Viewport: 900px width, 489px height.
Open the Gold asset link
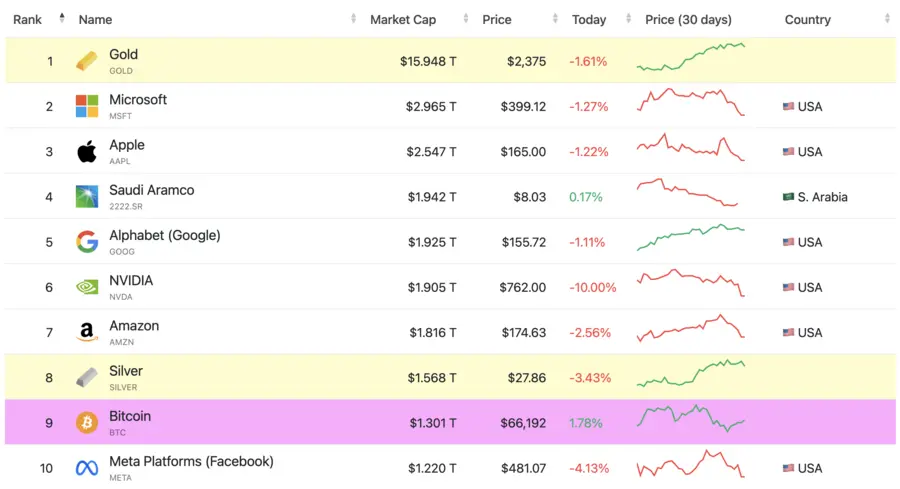(123, 55)
